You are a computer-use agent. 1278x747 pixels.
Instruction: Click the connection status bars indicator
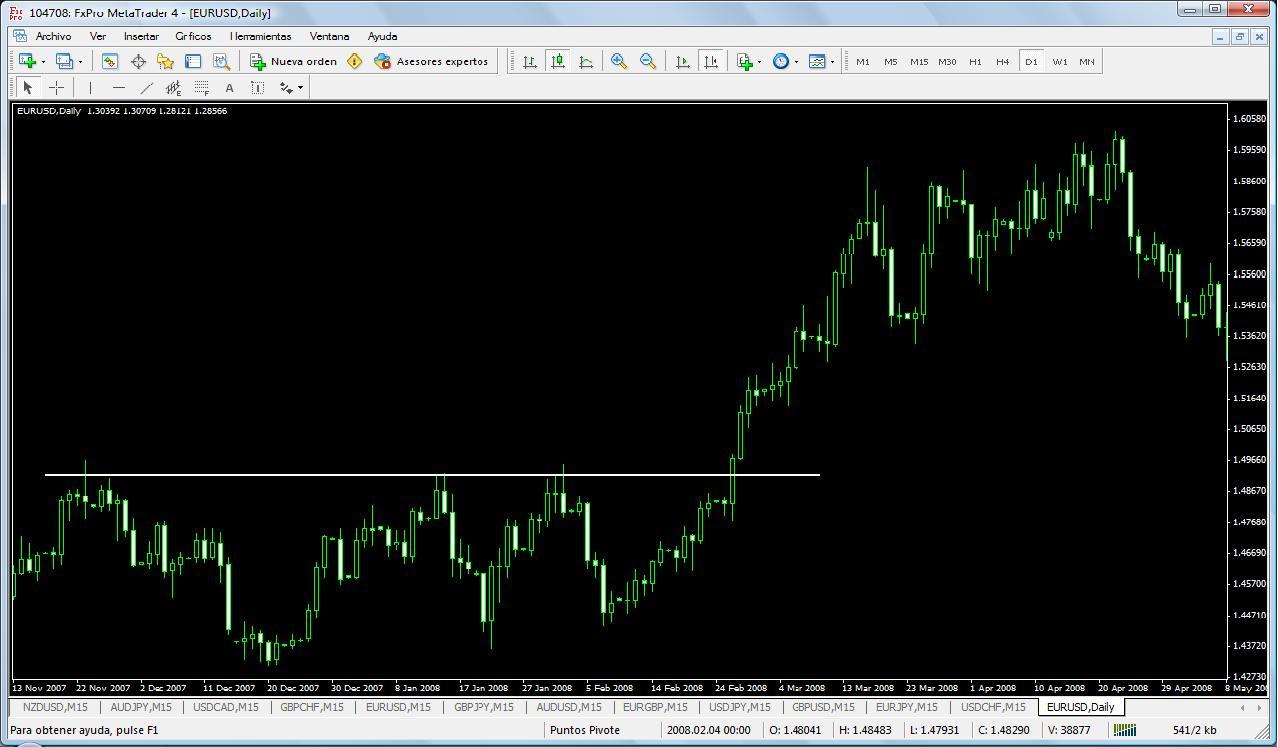pos(1125,730)
